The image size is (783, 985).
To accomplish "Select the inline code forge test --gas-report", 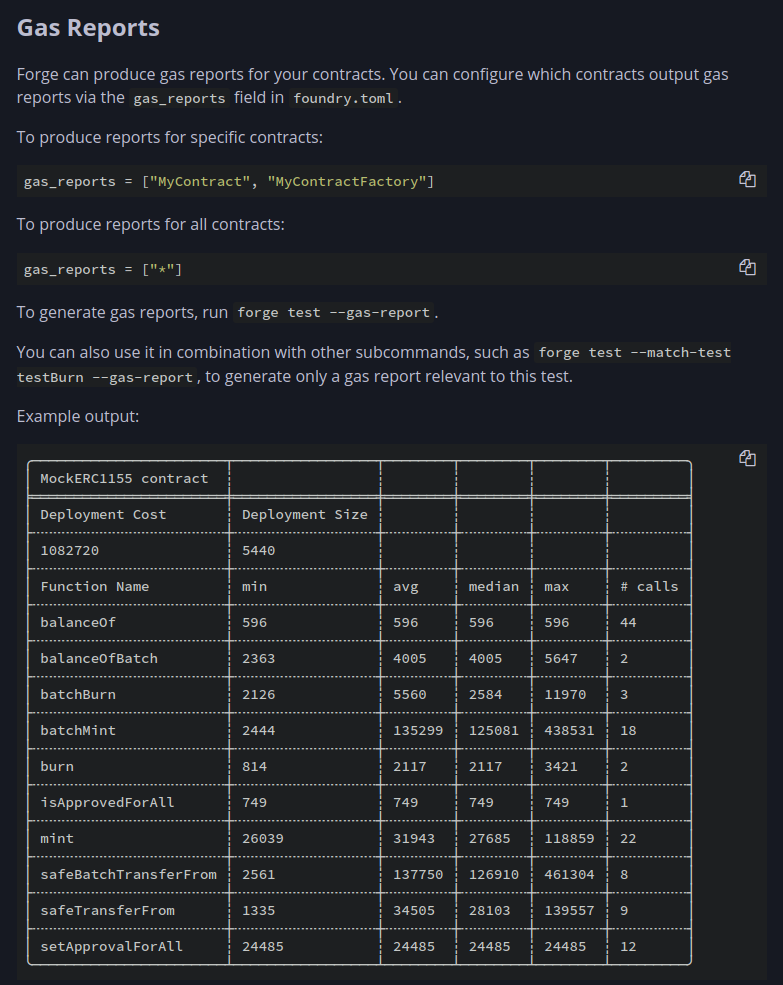I will coord(334,312).
